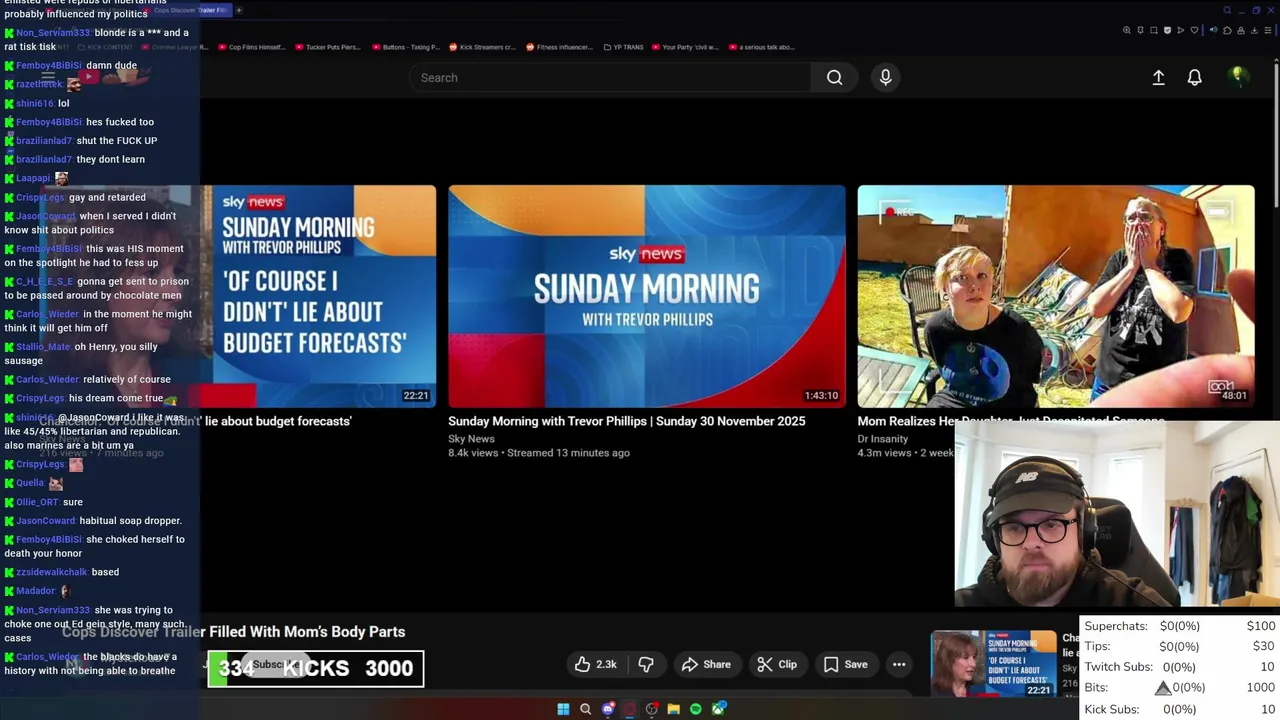1280x720 pixels.
Task: Open the browser downloads icon
Action: click(1254, 30)
